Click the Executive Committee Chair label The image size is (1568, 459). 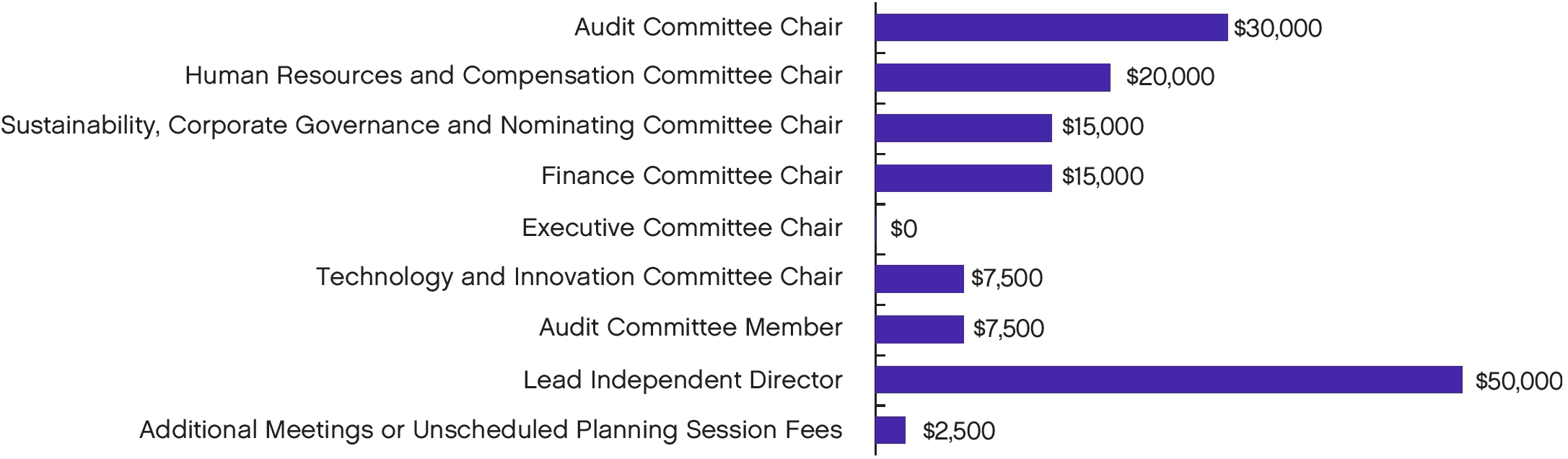(682, 228)
